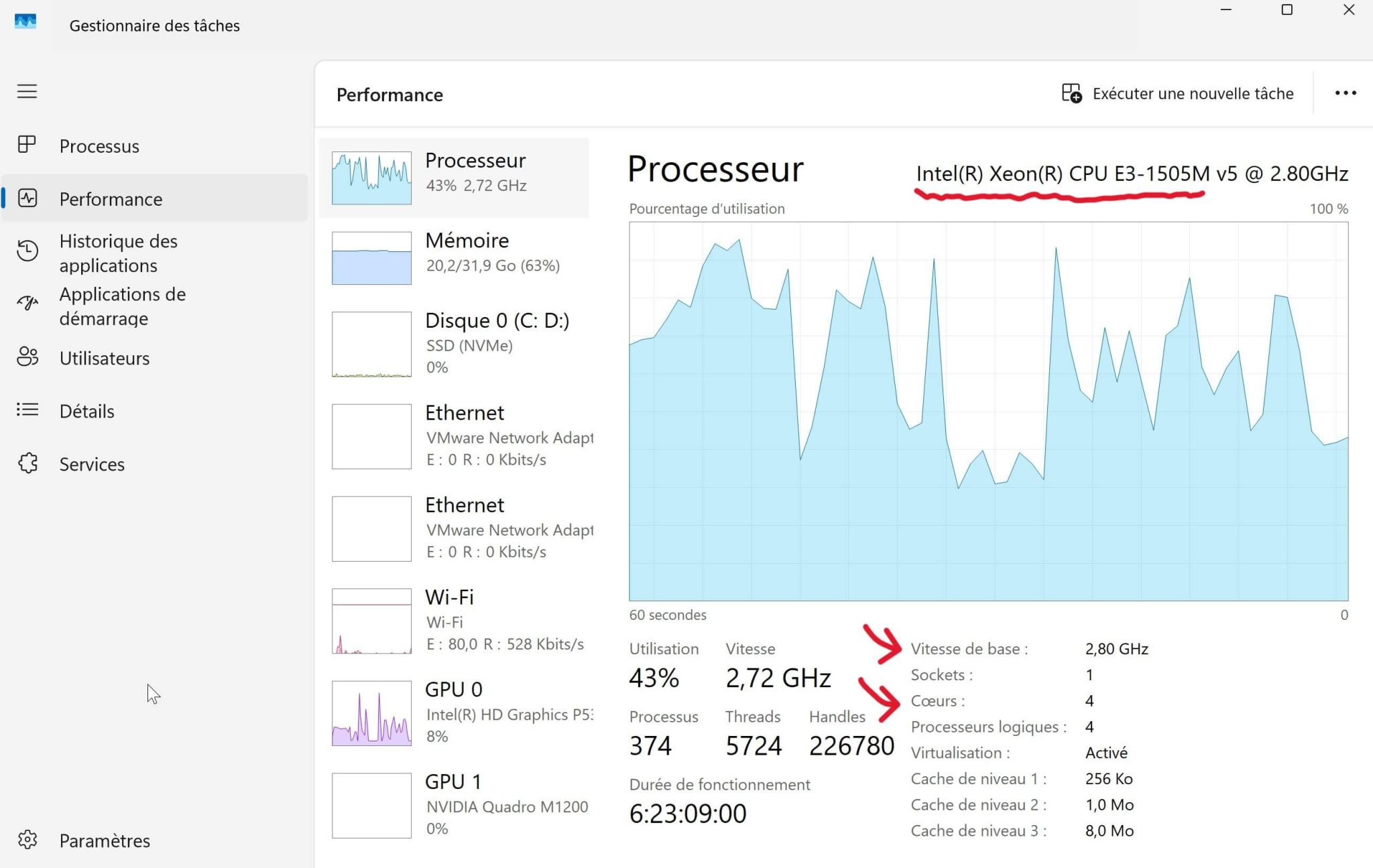
Task: Open the Services section
Action: [92, 464]
